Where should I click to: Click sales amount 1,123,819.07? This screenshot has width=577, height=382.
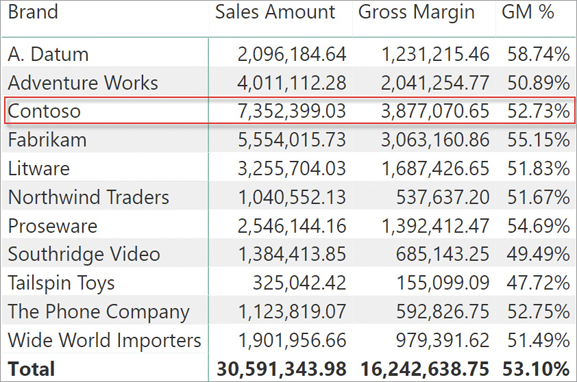pos(292,312)
